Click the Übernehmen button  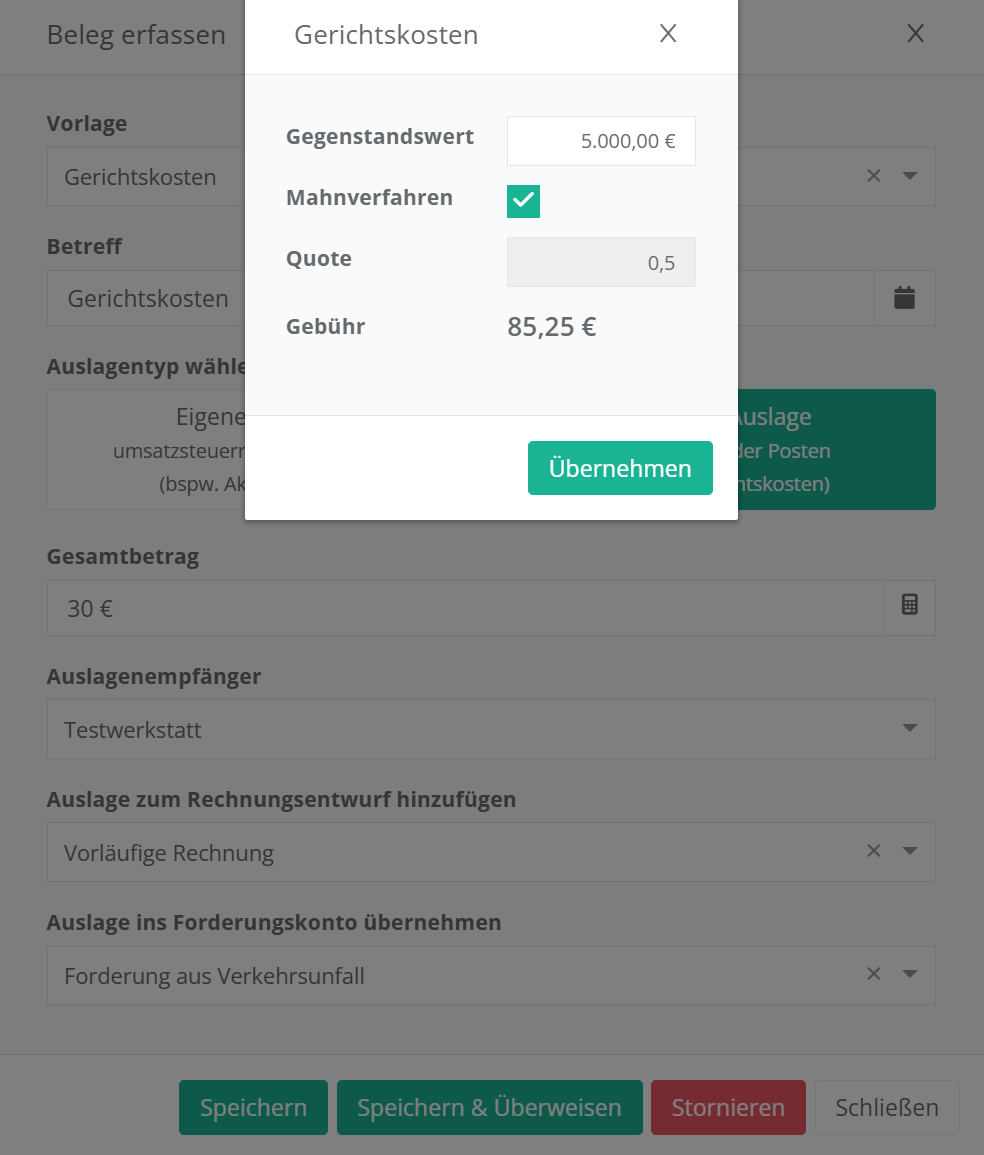[620, 468]
